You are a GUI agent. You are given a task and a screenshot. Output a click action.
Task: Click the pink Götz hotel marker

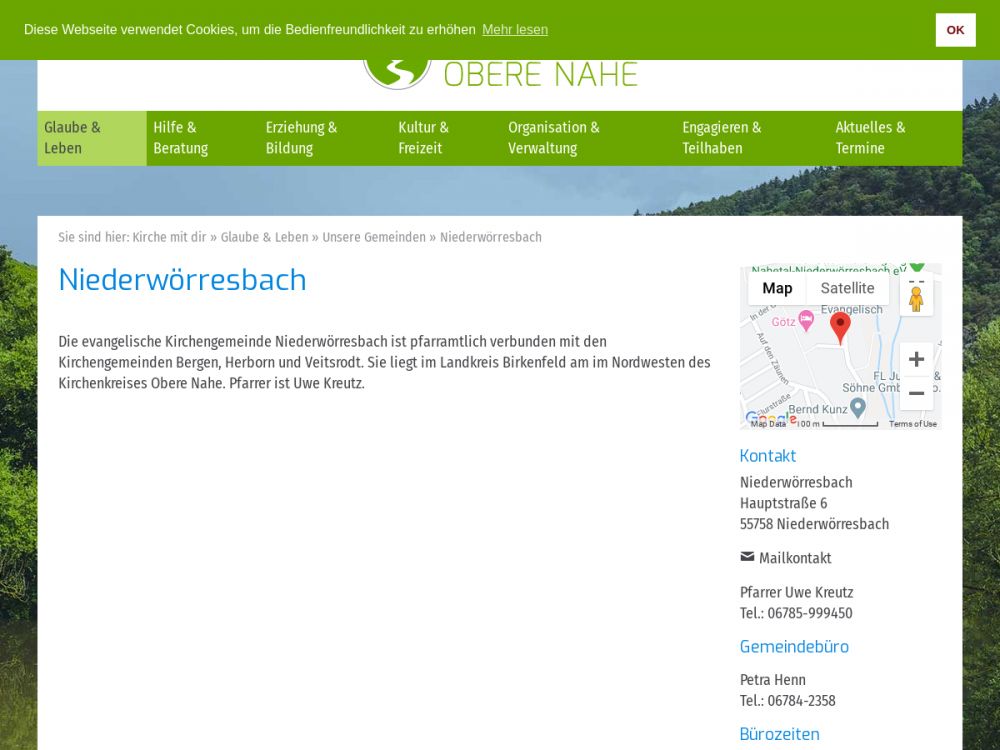(806, 320)
